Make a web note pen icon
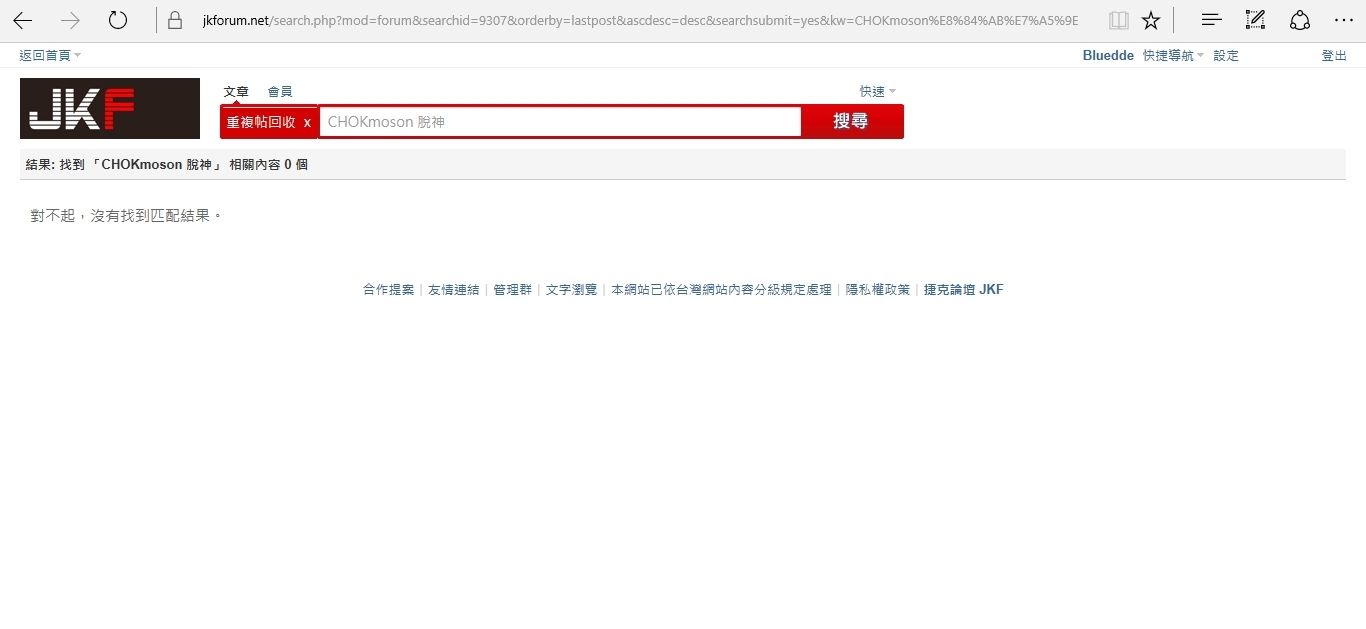 (1255, 20)
